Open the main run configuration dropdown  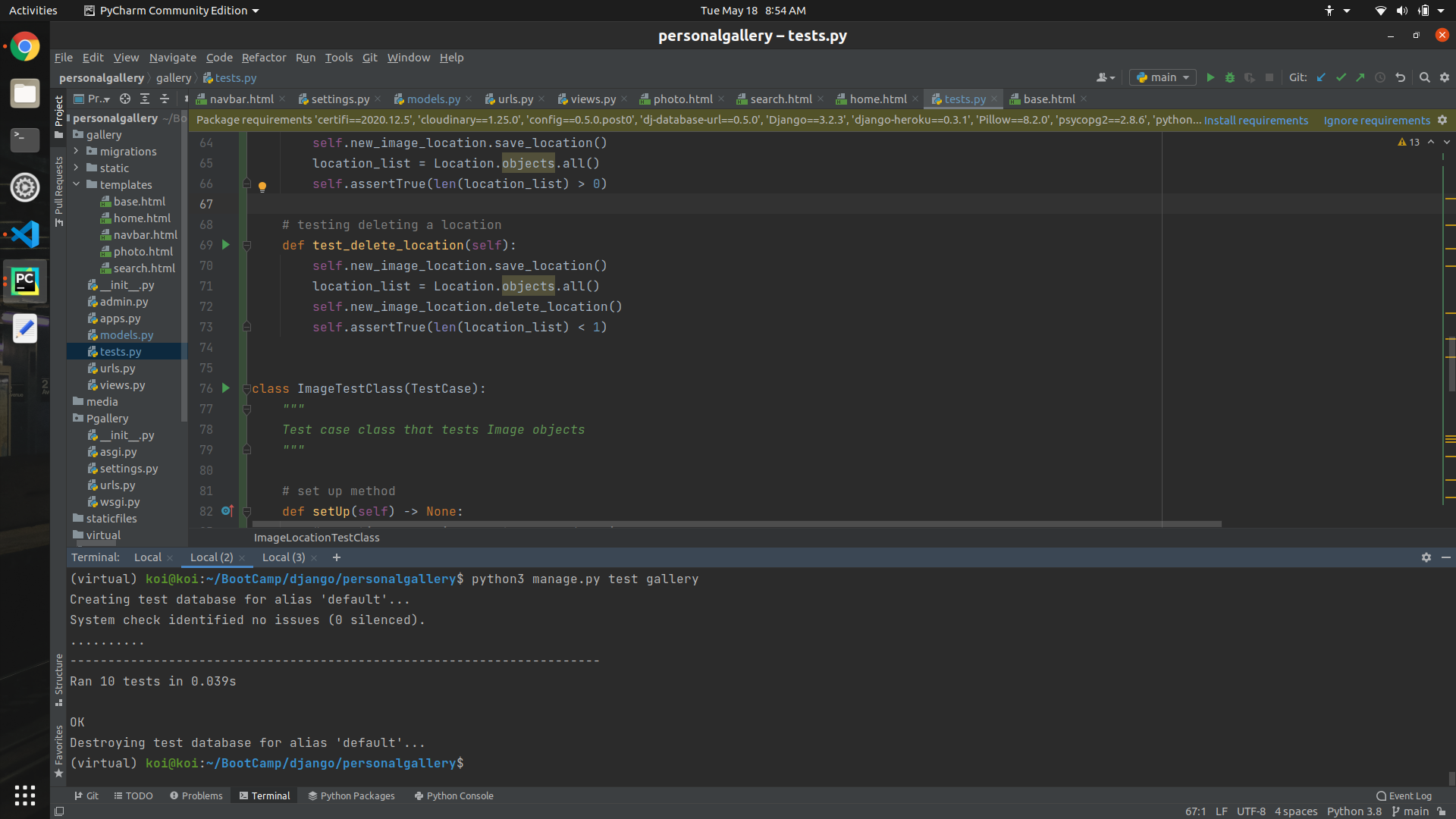1163,77
